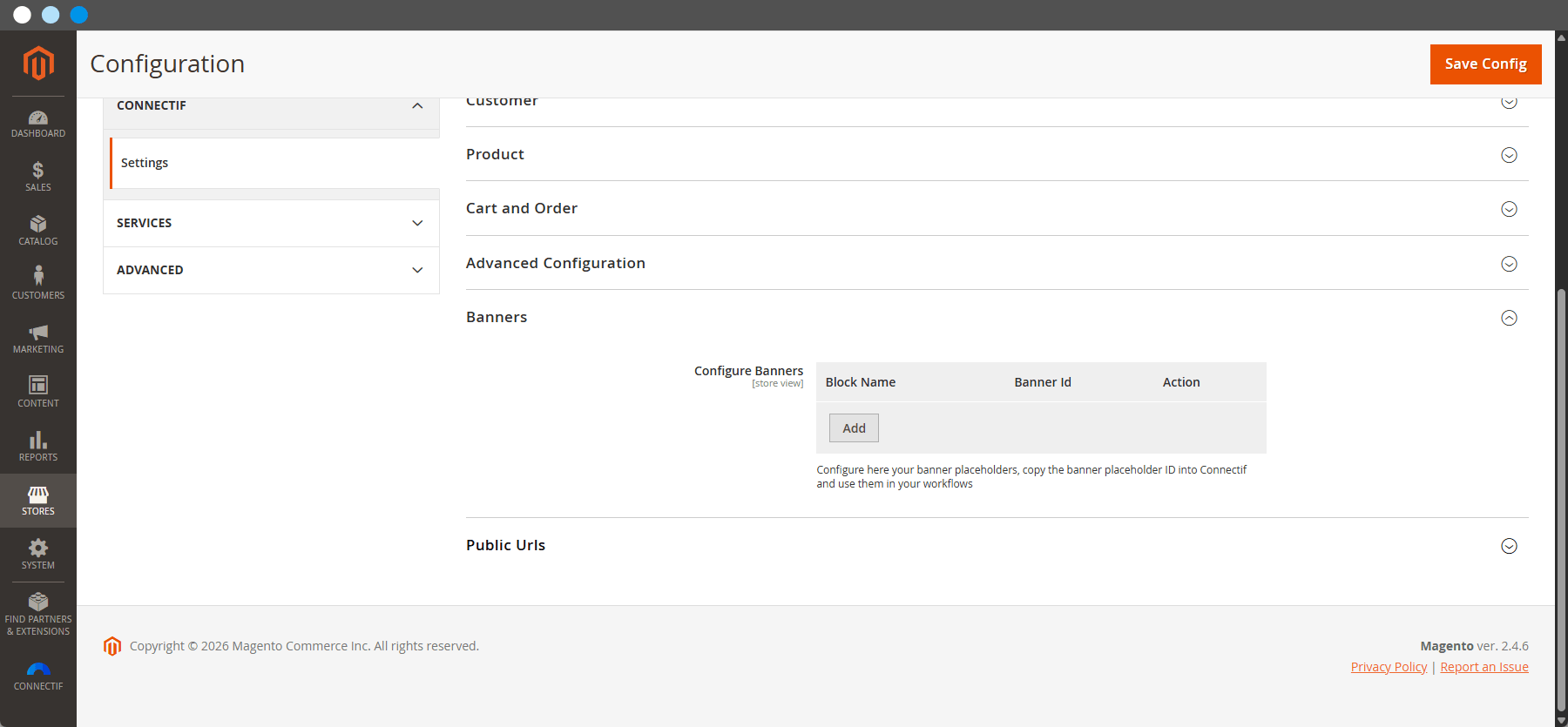Screen dimensions: 1568x727
Task: Open the Marketing megaphone icon
Action: (x=38, y=333)
